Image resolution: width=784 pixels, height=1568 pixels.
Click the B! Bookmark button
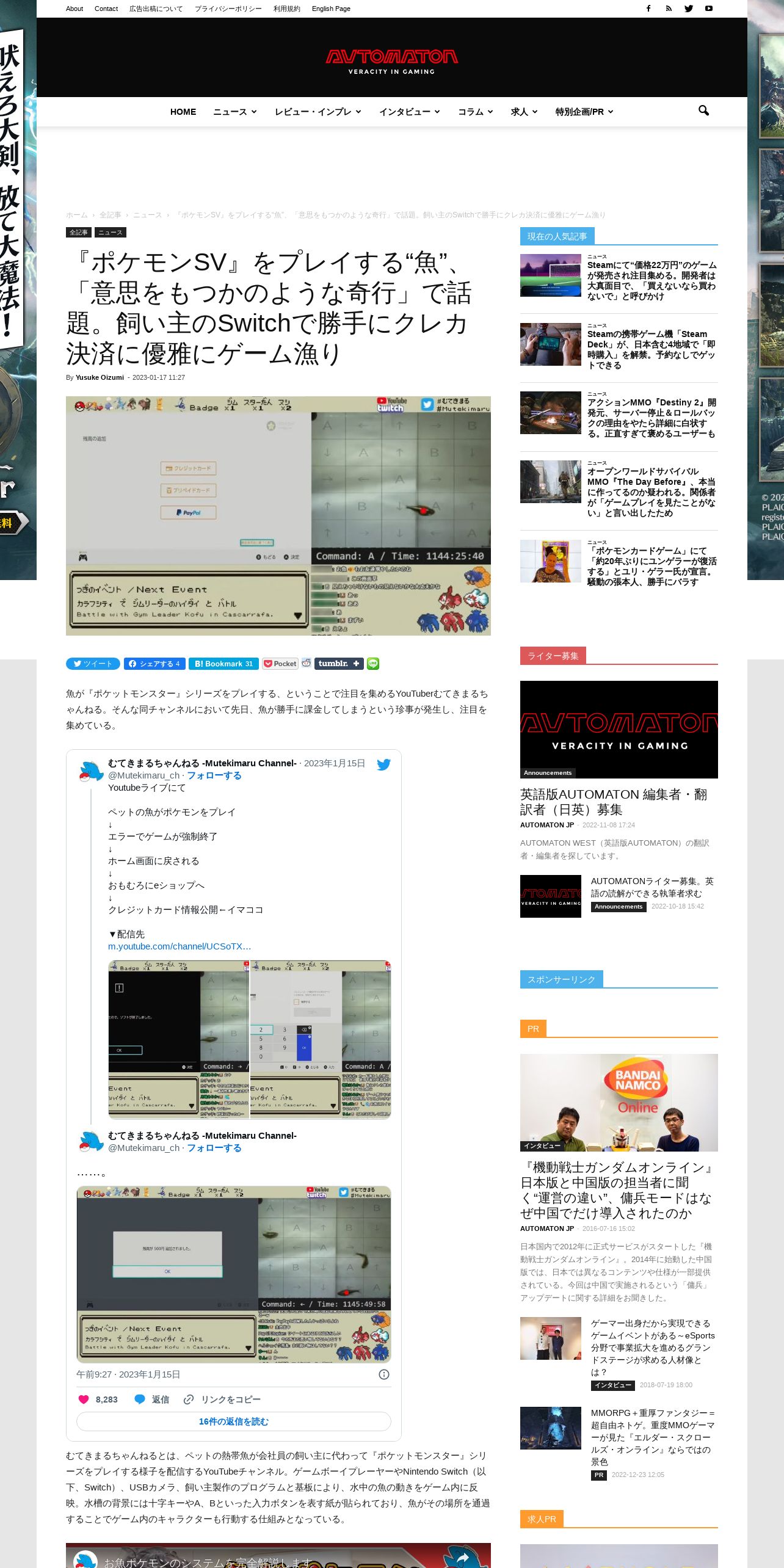tap(223, 664)
